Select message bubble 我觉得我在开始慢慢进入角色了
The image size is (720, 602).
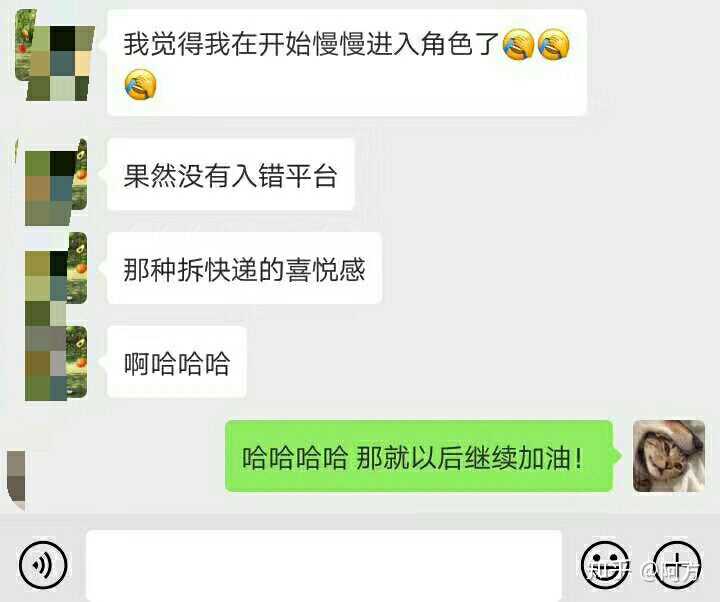pos(347,63)
